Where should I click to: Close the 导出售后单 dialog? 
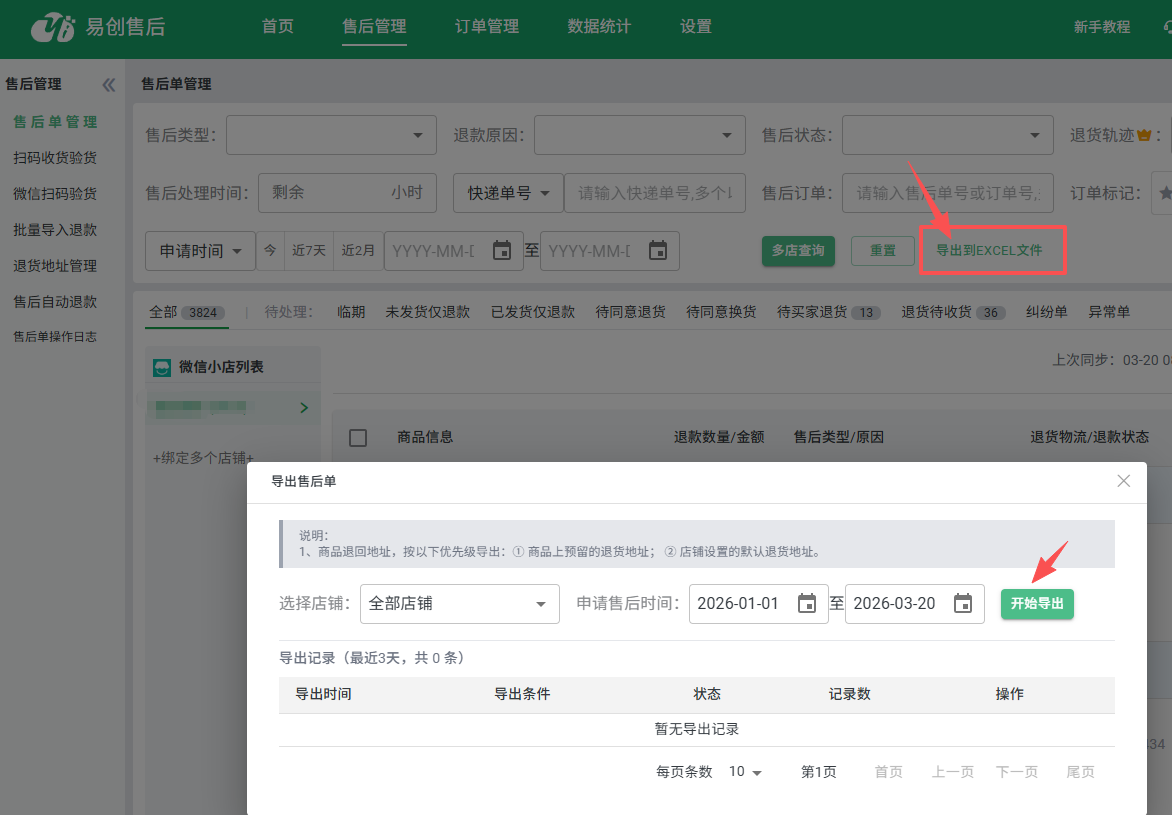(1124, 481)
